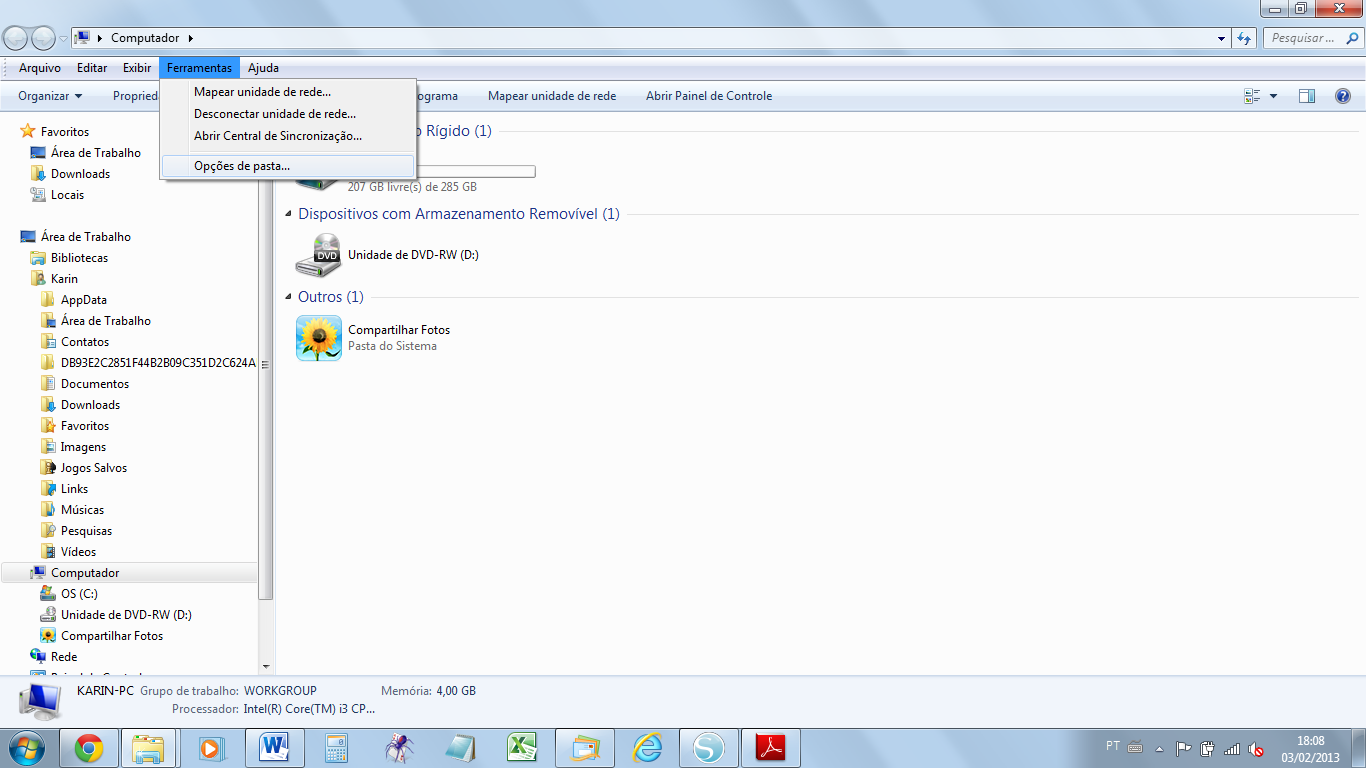Change view with the view mode icon
Image resolution: width=1366 pixels, height=768 pixels.
(x=1252, y=96)
